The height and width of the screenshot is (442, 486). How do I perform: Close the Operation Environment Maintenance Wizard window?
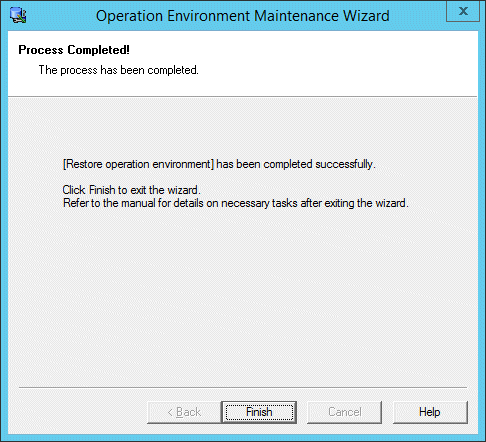463,11
